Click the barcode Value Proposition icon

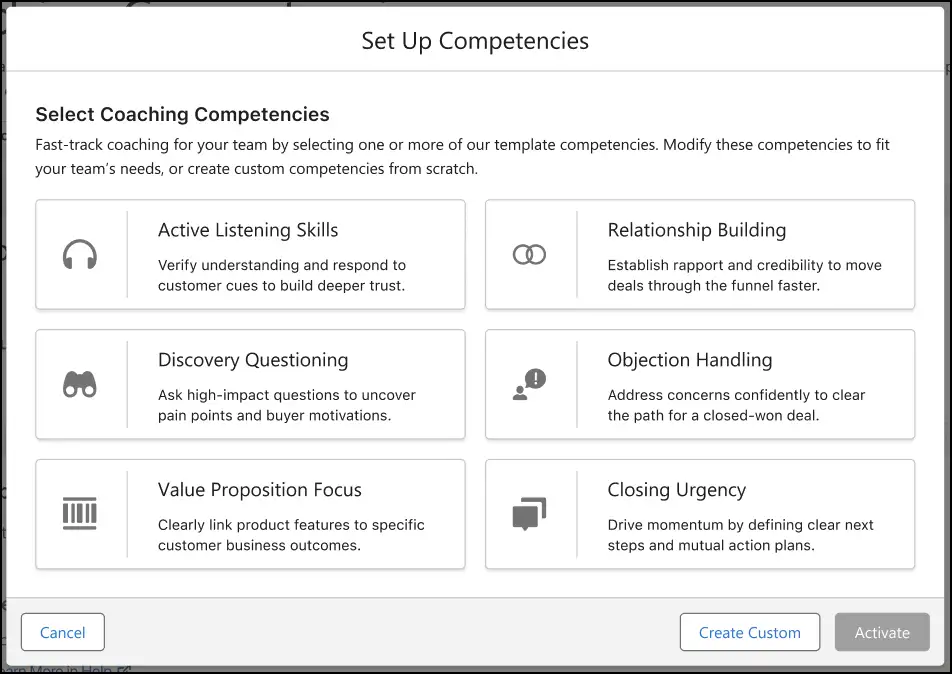click(80, 514)
